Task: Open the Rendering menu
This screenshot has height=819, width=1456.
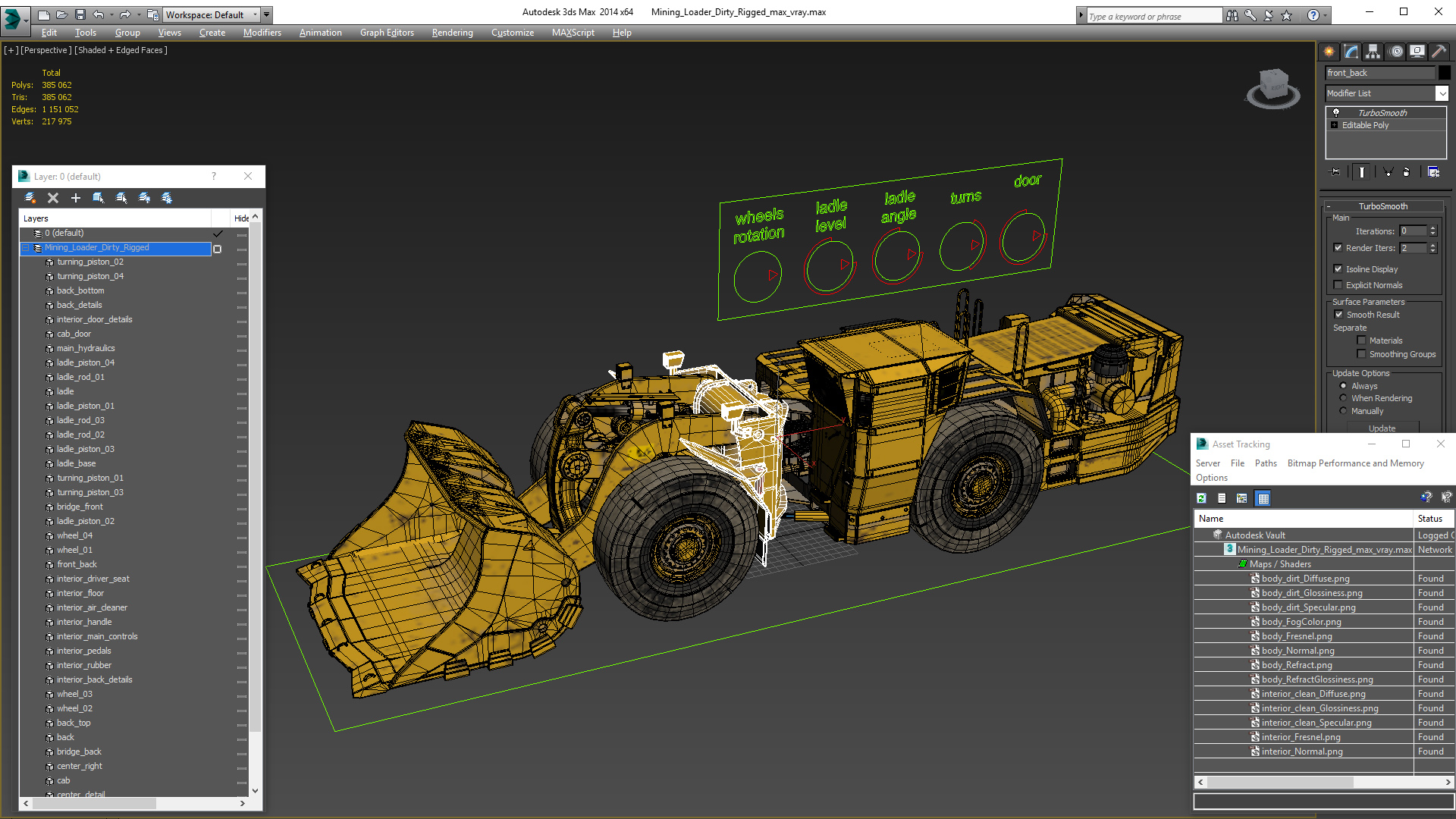Action: 452,33
